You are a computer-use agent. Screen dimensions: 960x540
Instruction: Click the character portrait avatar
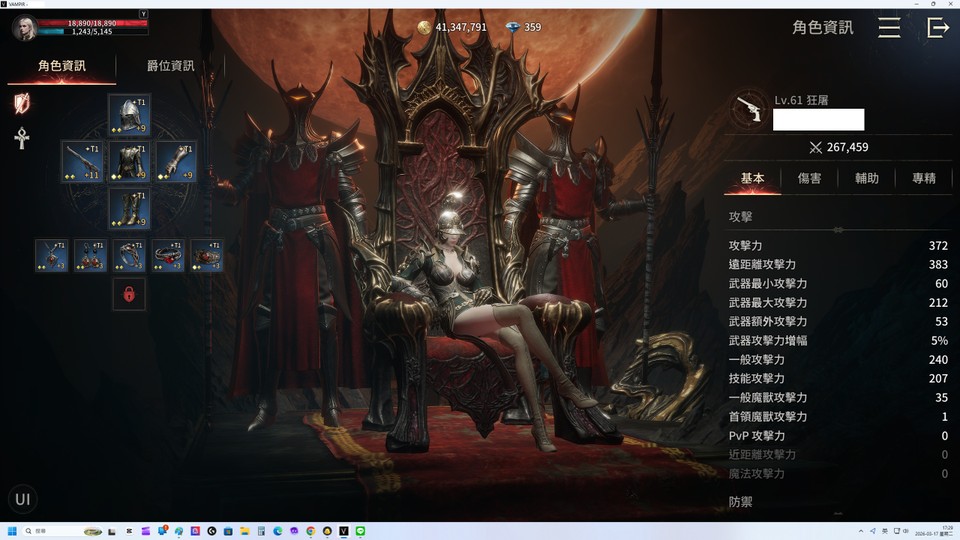(x=24, y=28)
